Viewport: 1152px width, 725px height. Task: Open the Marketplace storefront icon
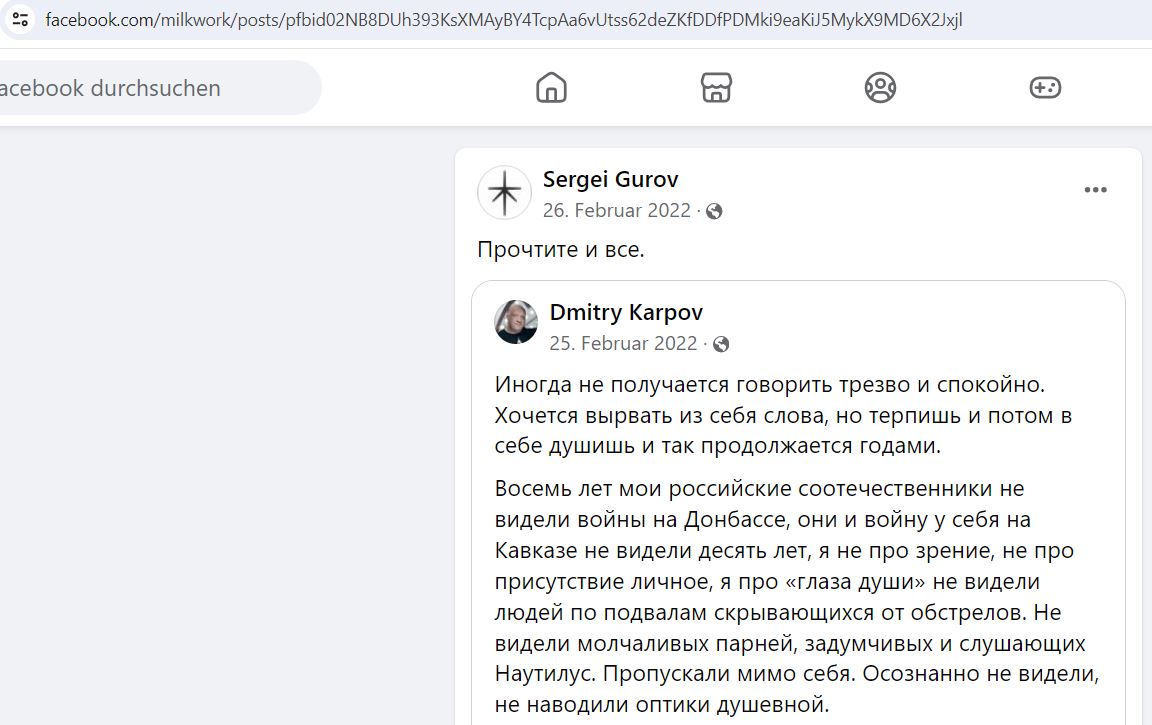[716, 87]
